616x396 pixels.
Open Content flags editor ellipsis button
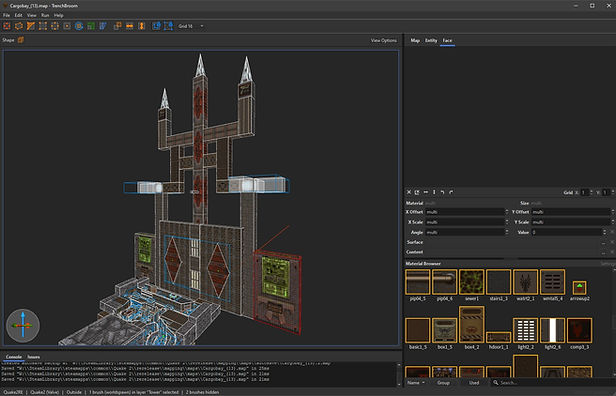pos(603,252)
